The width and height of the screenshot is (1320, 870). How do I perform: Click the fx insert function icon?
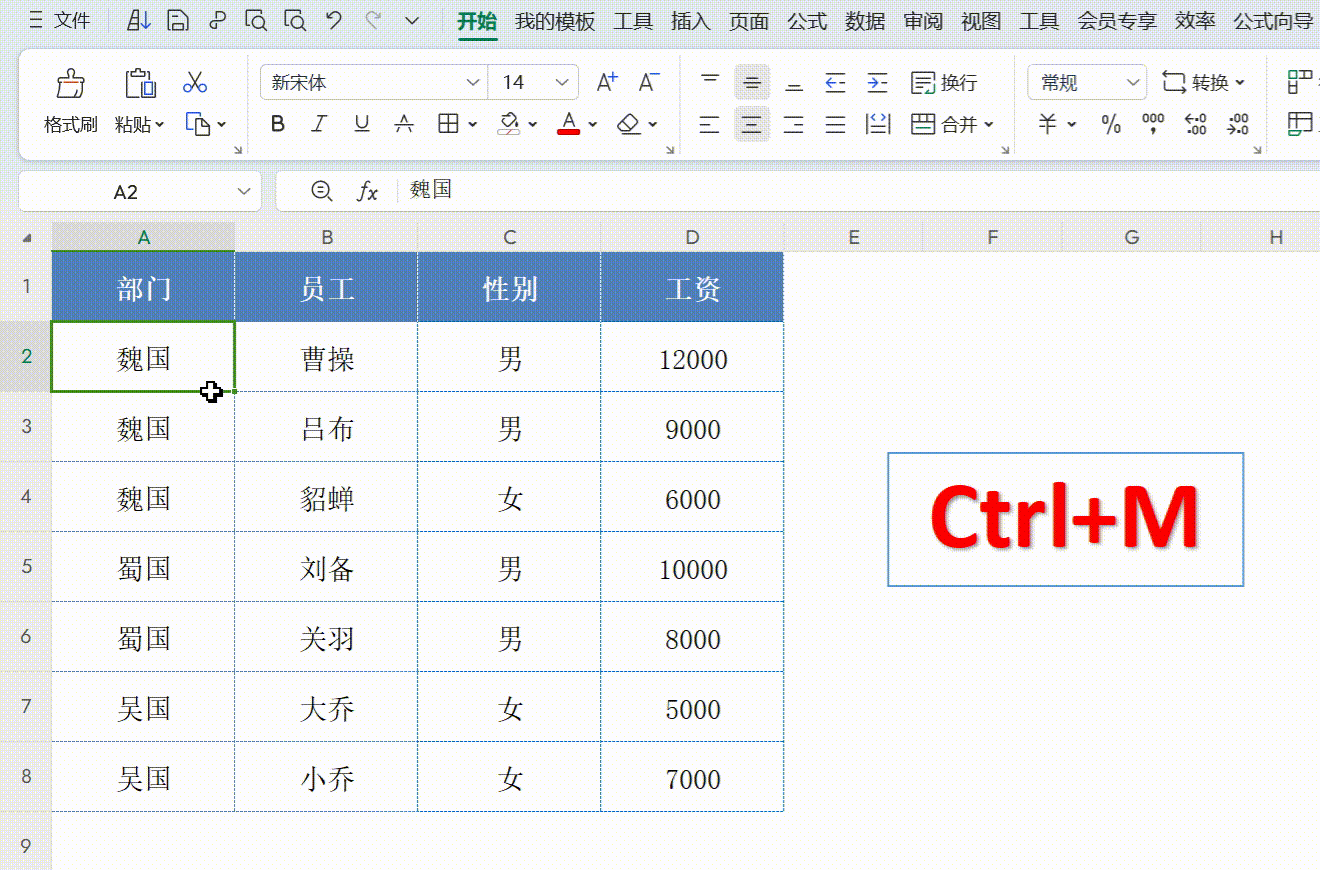pyautogui.click(x=368, y=191)
